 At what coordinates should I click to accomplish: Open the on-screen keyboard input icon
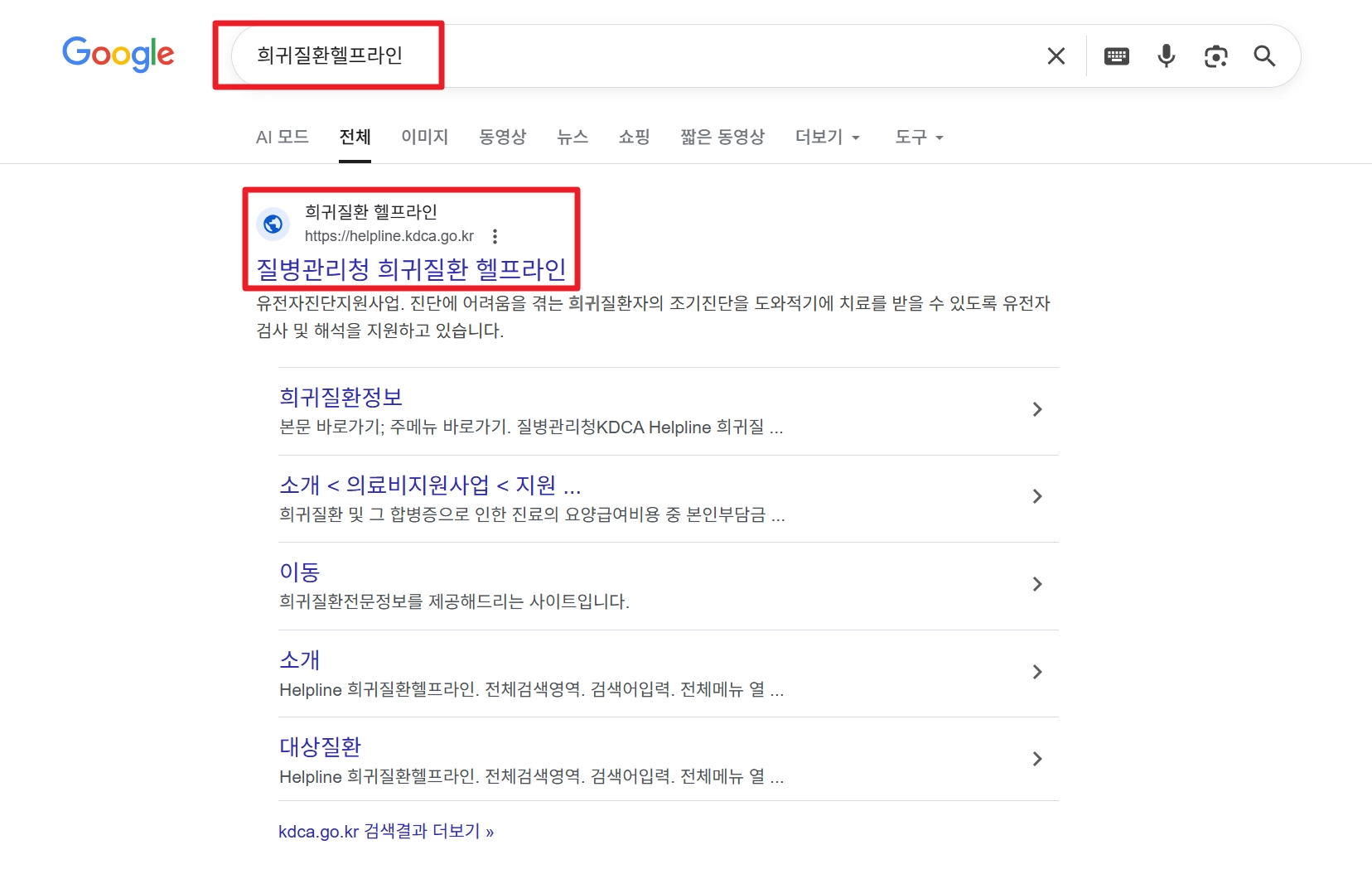click(x=1116, y=56)
